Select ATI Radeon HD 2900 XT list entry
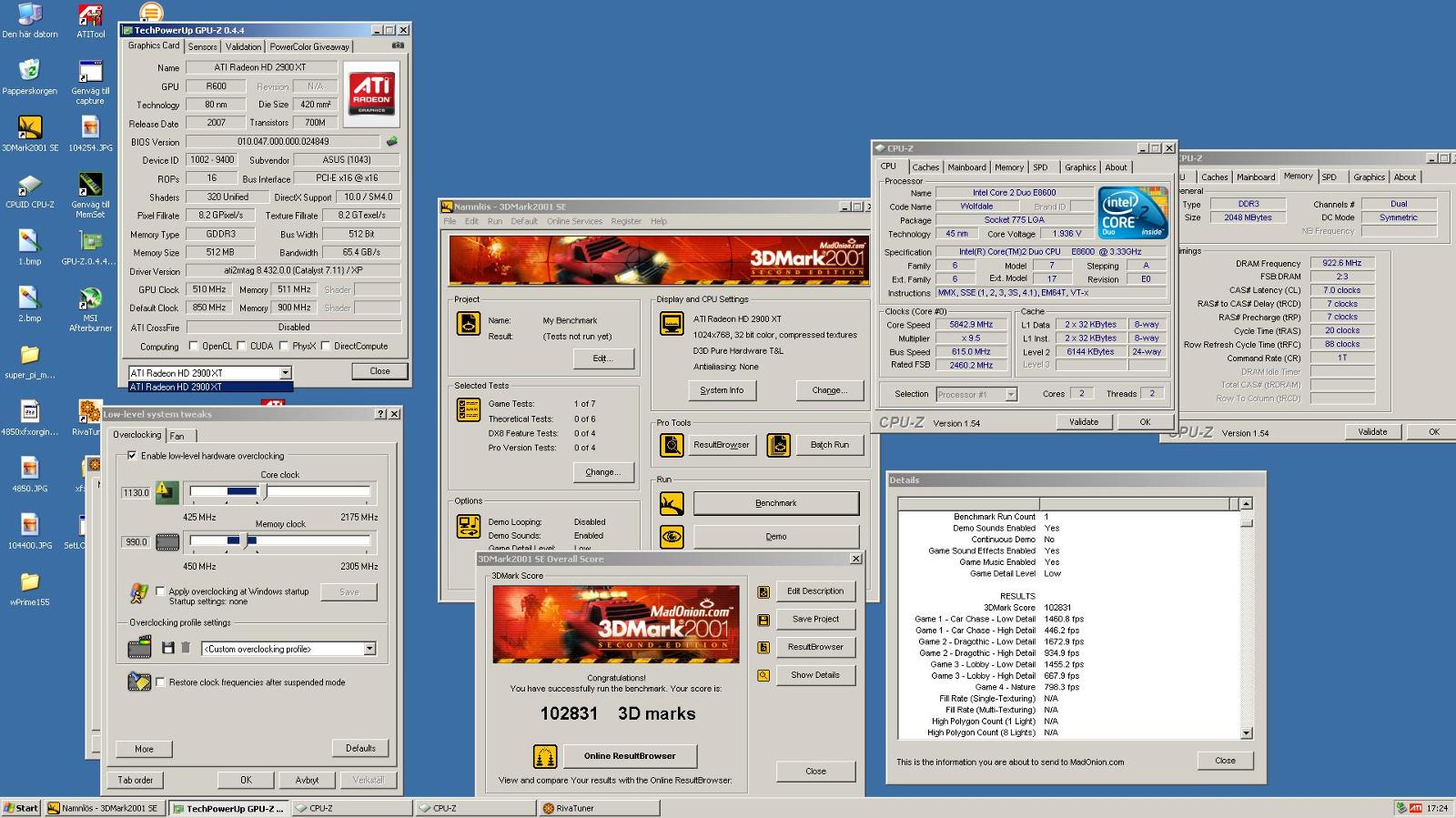This screenshot has height=818, width=1456. (x=210, y=387)
